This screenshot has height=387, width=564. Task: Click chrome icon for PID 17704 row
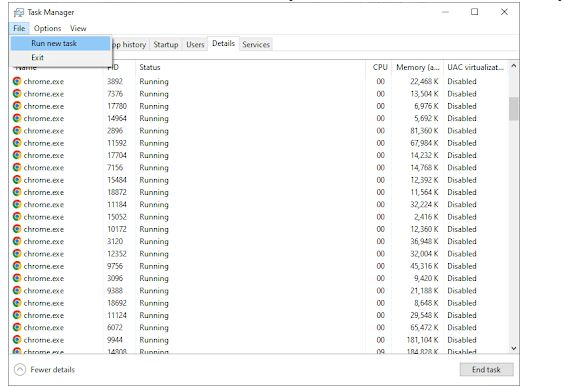[x=17, y=155]
